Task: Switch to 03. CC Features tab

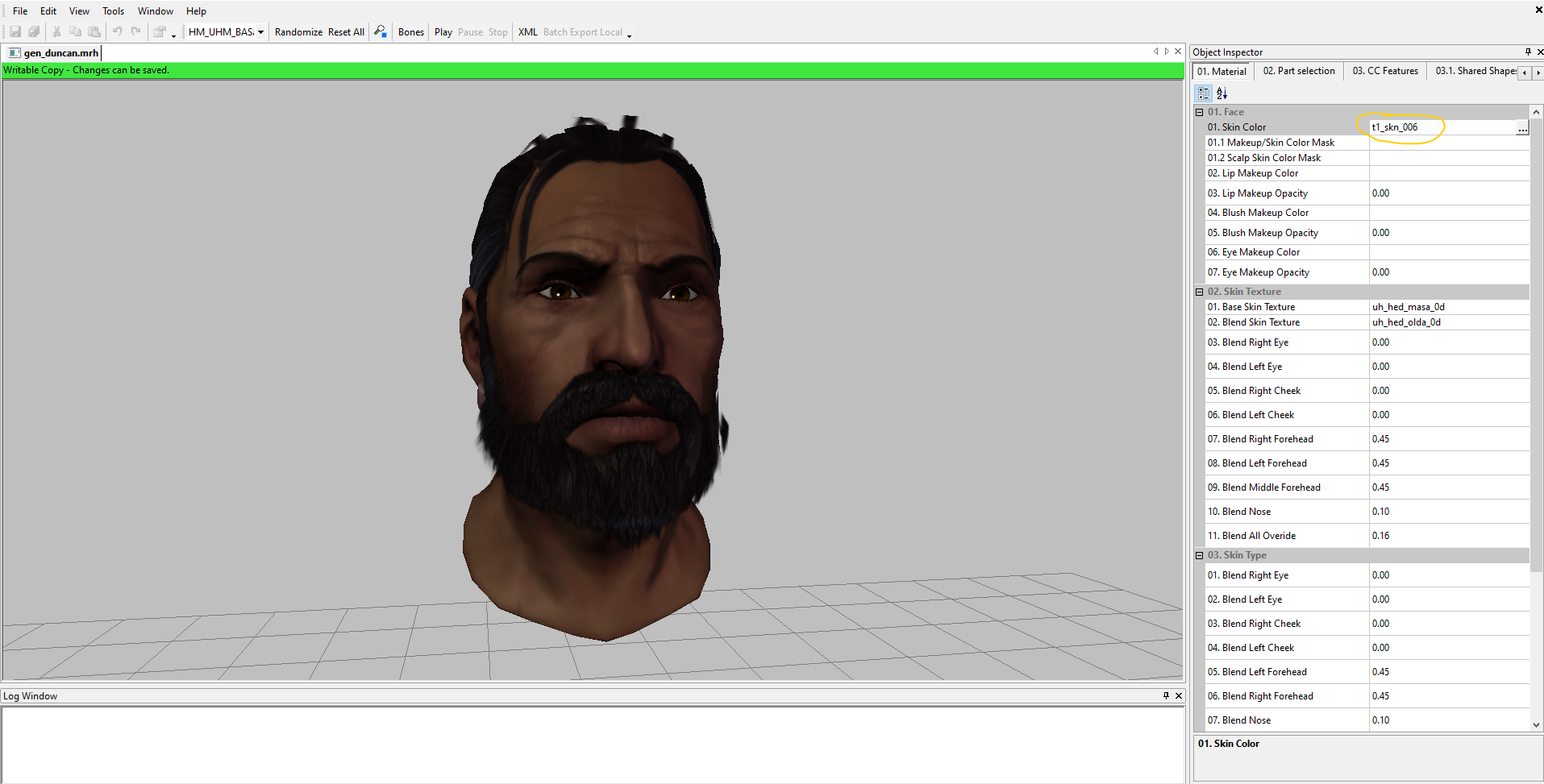Action: (1385, 71)
